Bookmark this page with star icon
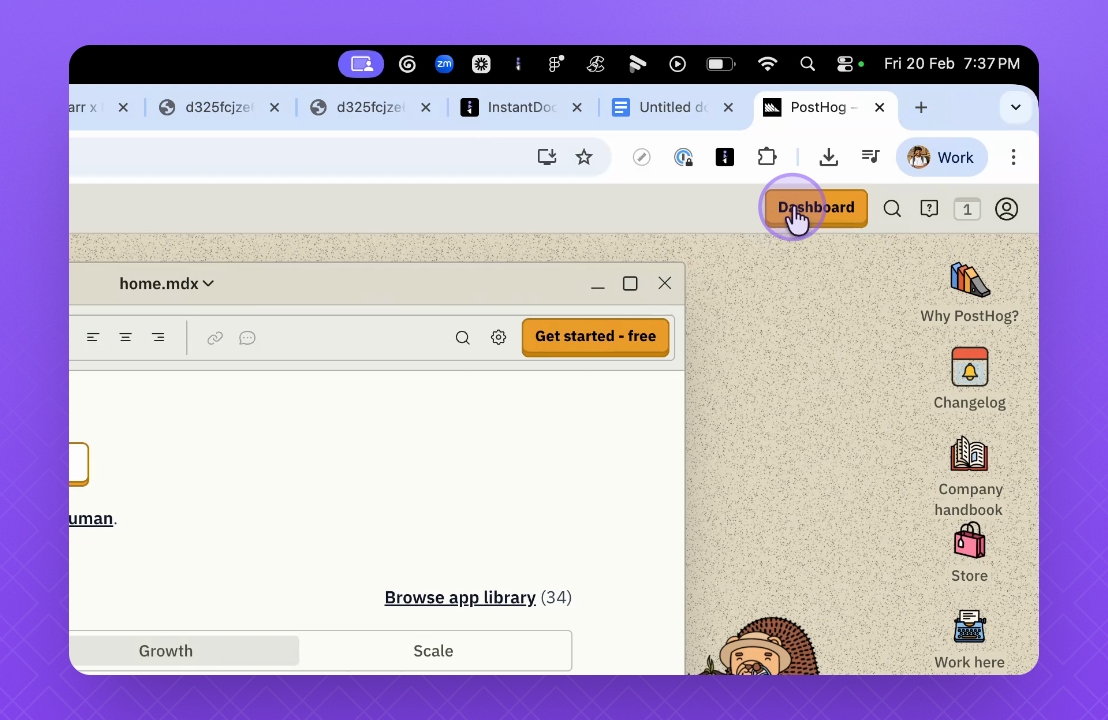The image size is (1108, 720). 584,157
